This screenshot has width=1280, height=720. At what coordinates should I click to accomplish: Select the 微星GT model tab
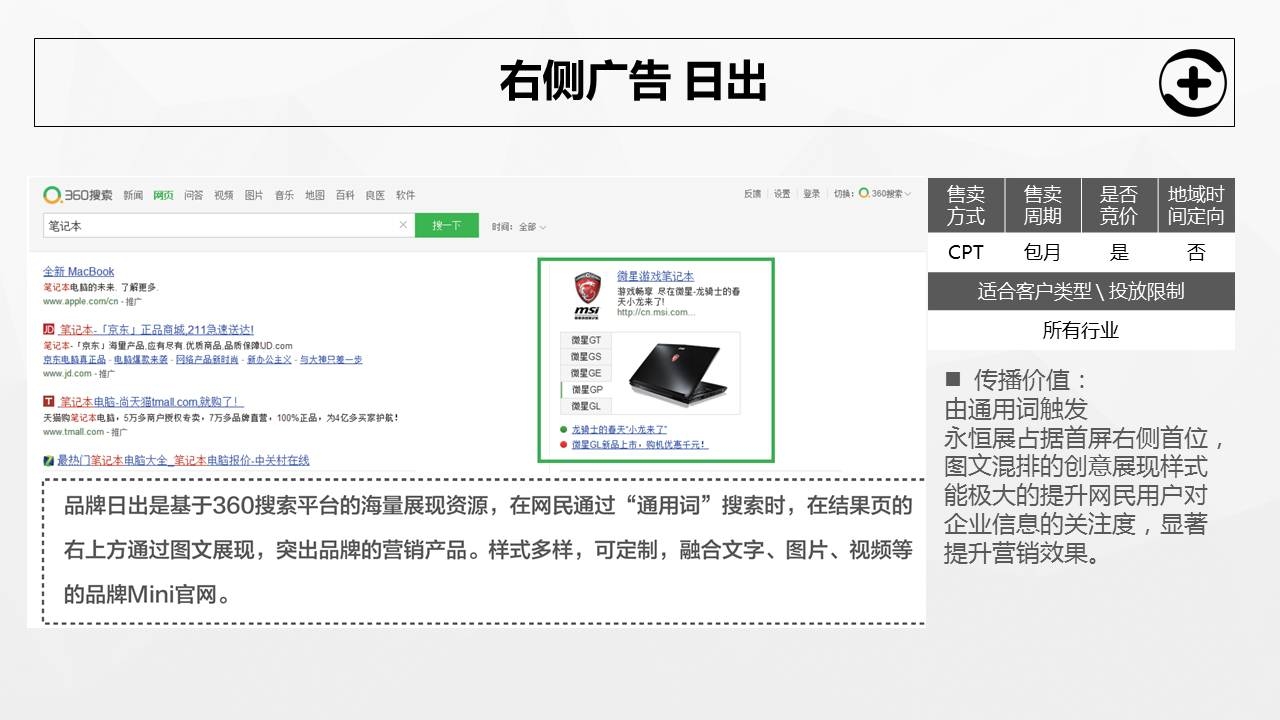(x=585, y=341)
